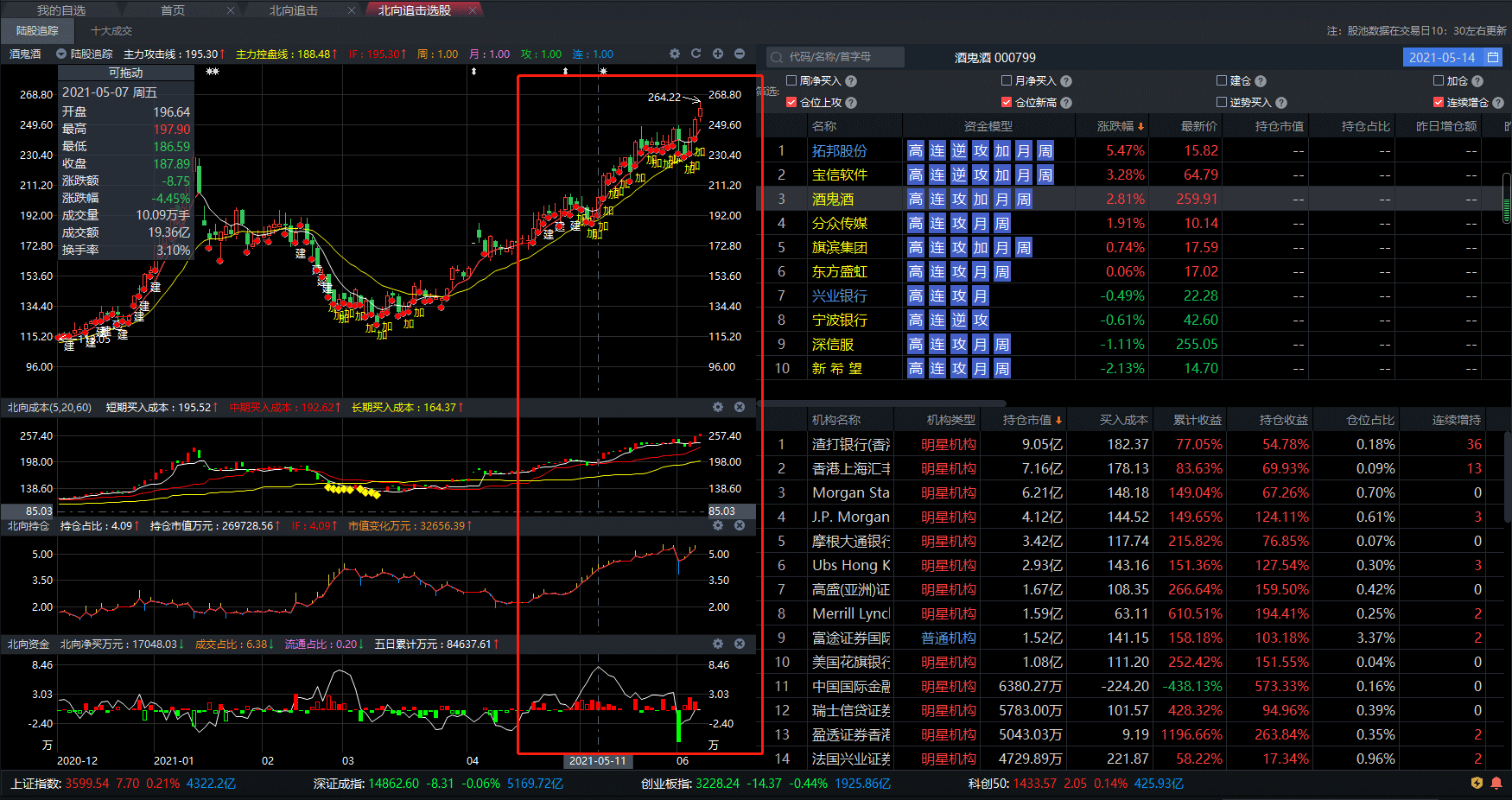Switch to 我的自选 tab
The height and width of the screenshot is (800, 1512).
[x=60, y=10]
